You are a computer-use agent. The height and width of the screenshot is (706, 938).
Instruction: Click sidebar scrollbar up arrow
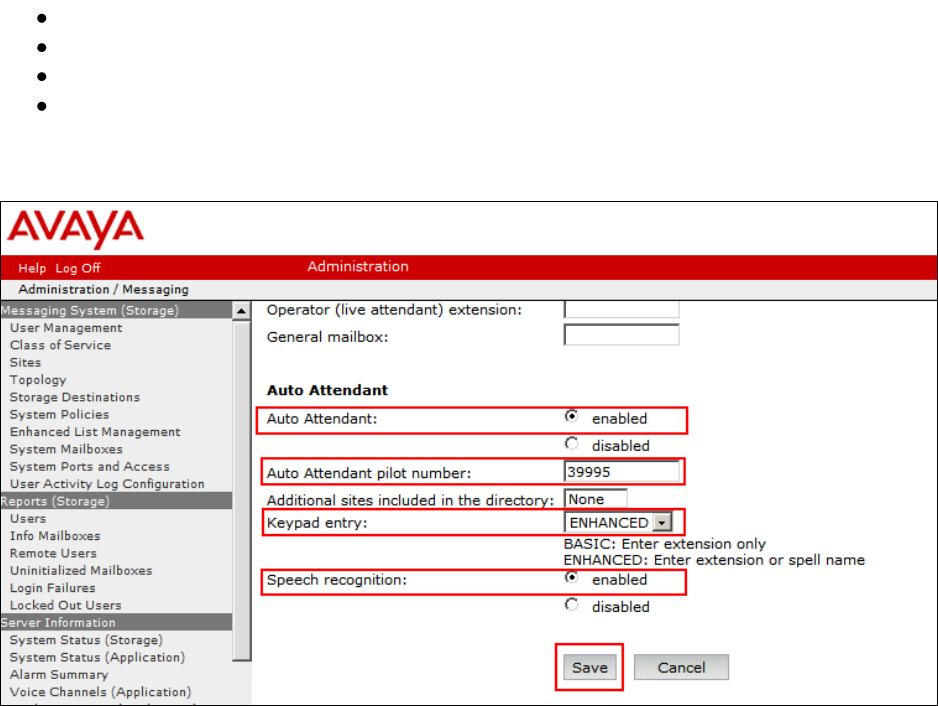(241, 311)
